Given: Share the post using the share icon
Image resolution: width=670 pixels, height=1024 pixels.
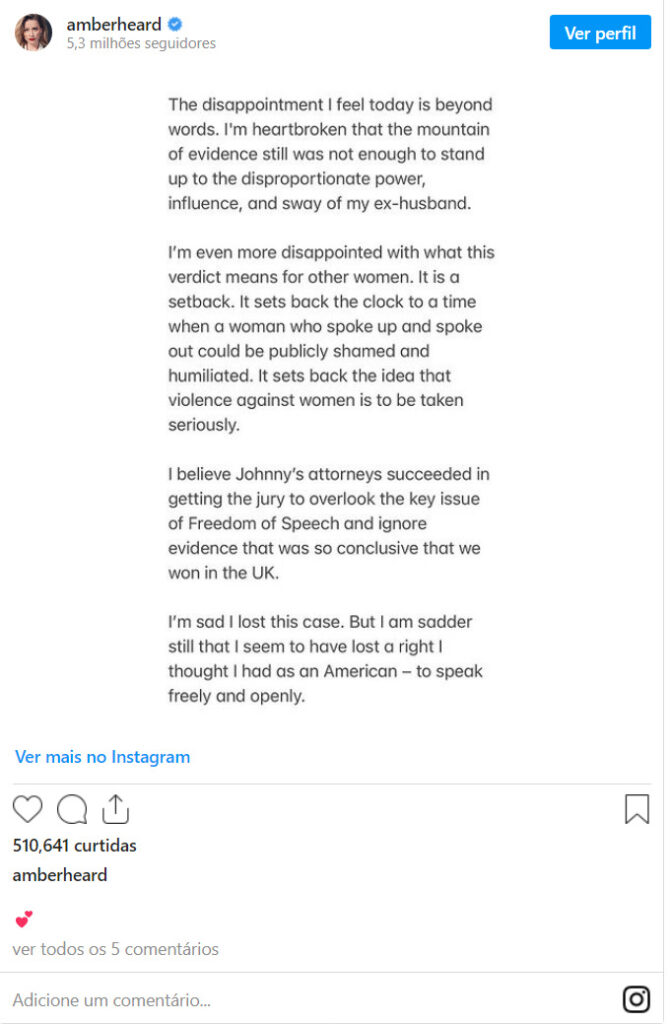Looking at the screenshot, I should point(116,808).
